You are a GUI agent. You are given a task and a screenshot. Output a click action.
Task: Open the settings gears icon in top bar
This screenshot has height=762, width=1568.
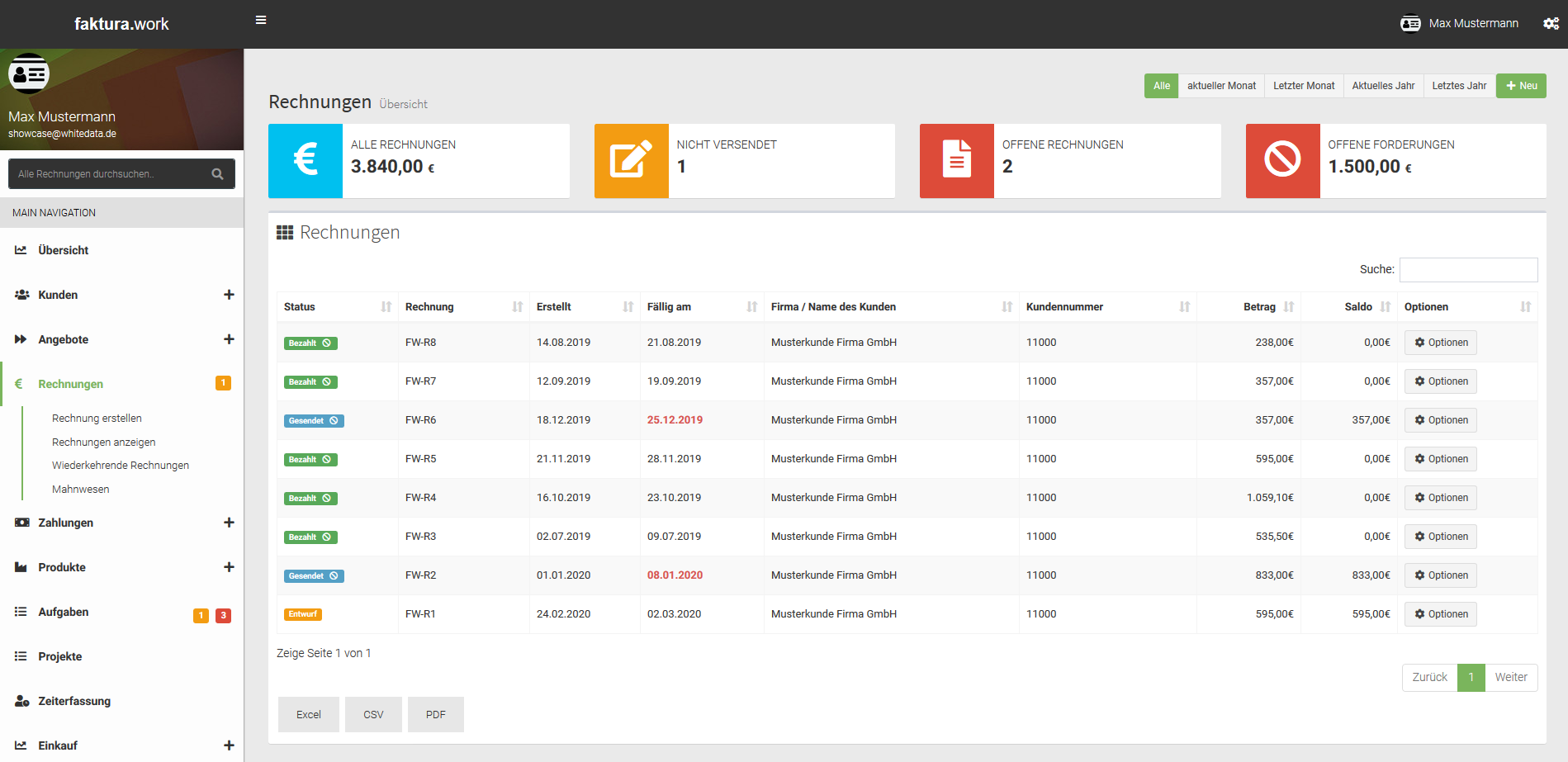1551,23
